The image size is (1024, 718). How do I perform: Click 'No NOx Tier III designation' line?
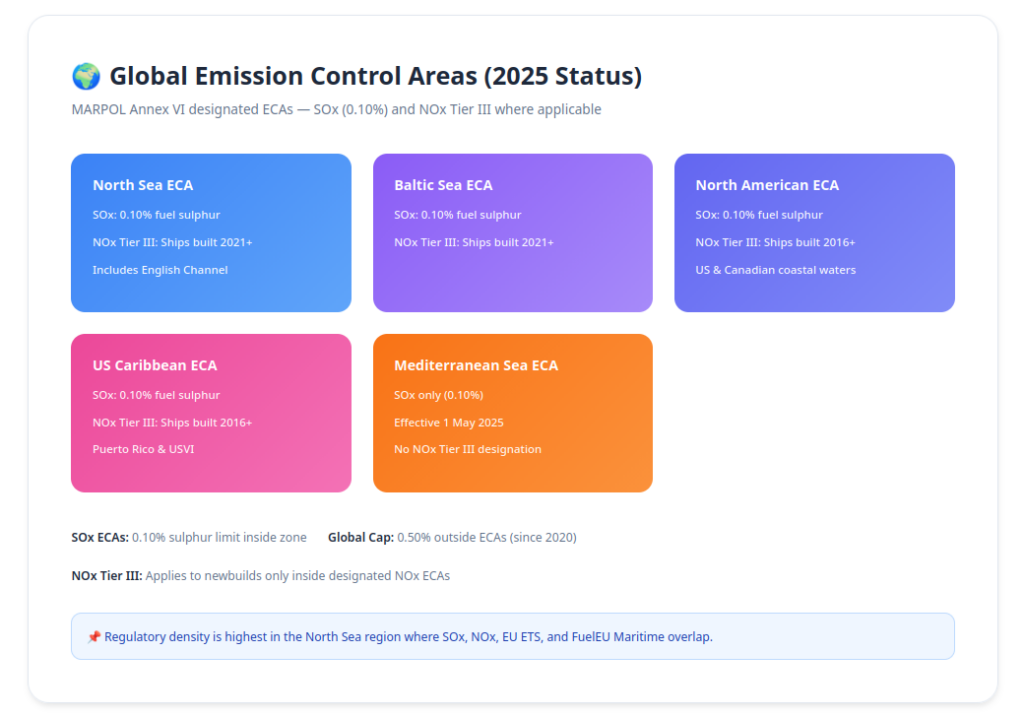click(x=467, y=450)
